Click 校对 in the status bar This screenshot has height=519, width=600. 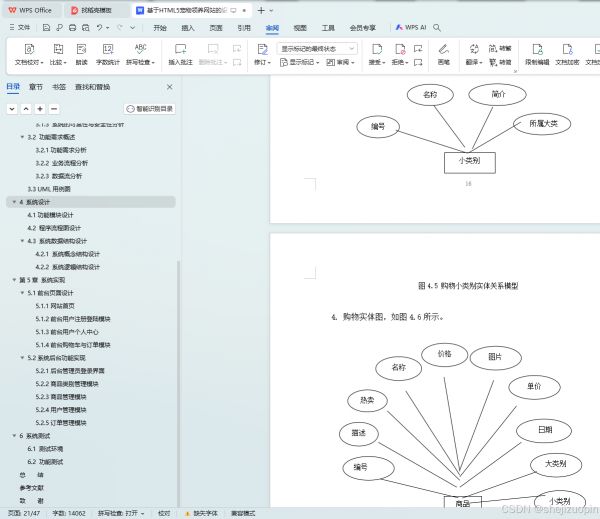(164, 513)
